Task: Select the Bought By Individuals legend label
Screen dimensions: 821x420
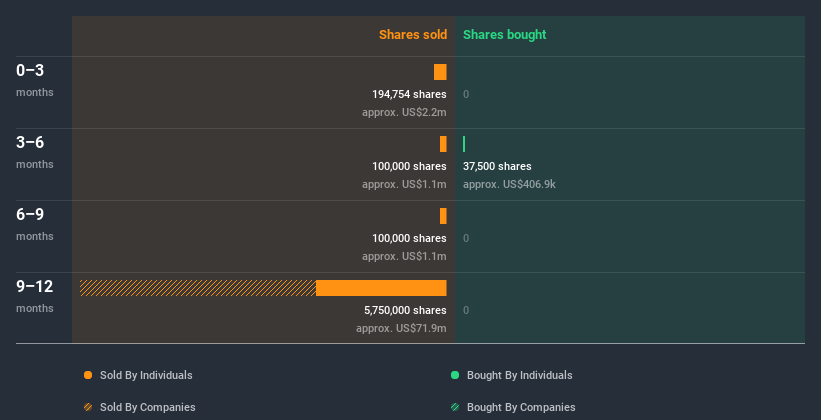Action: point(519,375)
